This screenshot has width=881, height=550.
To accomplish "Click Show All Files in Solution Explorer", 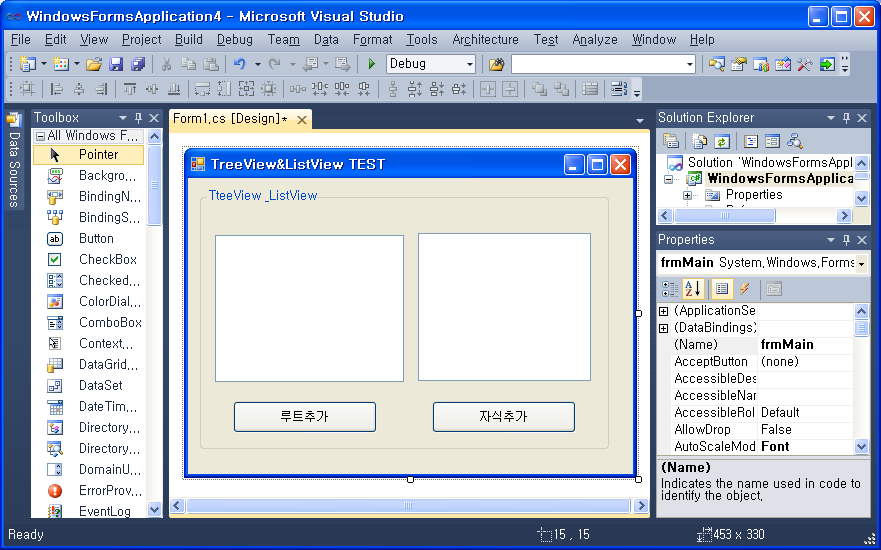I will pos(700,140).
